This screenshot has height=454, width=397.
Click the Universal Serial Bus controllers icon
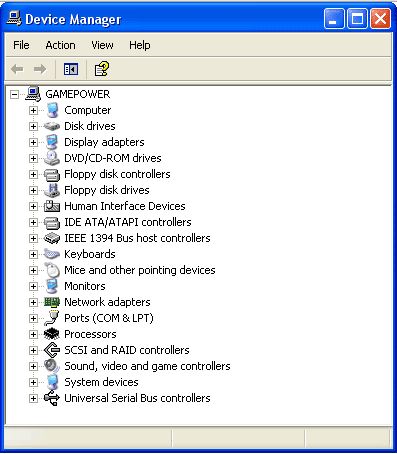pyautogui.click(x=52, y=398)
